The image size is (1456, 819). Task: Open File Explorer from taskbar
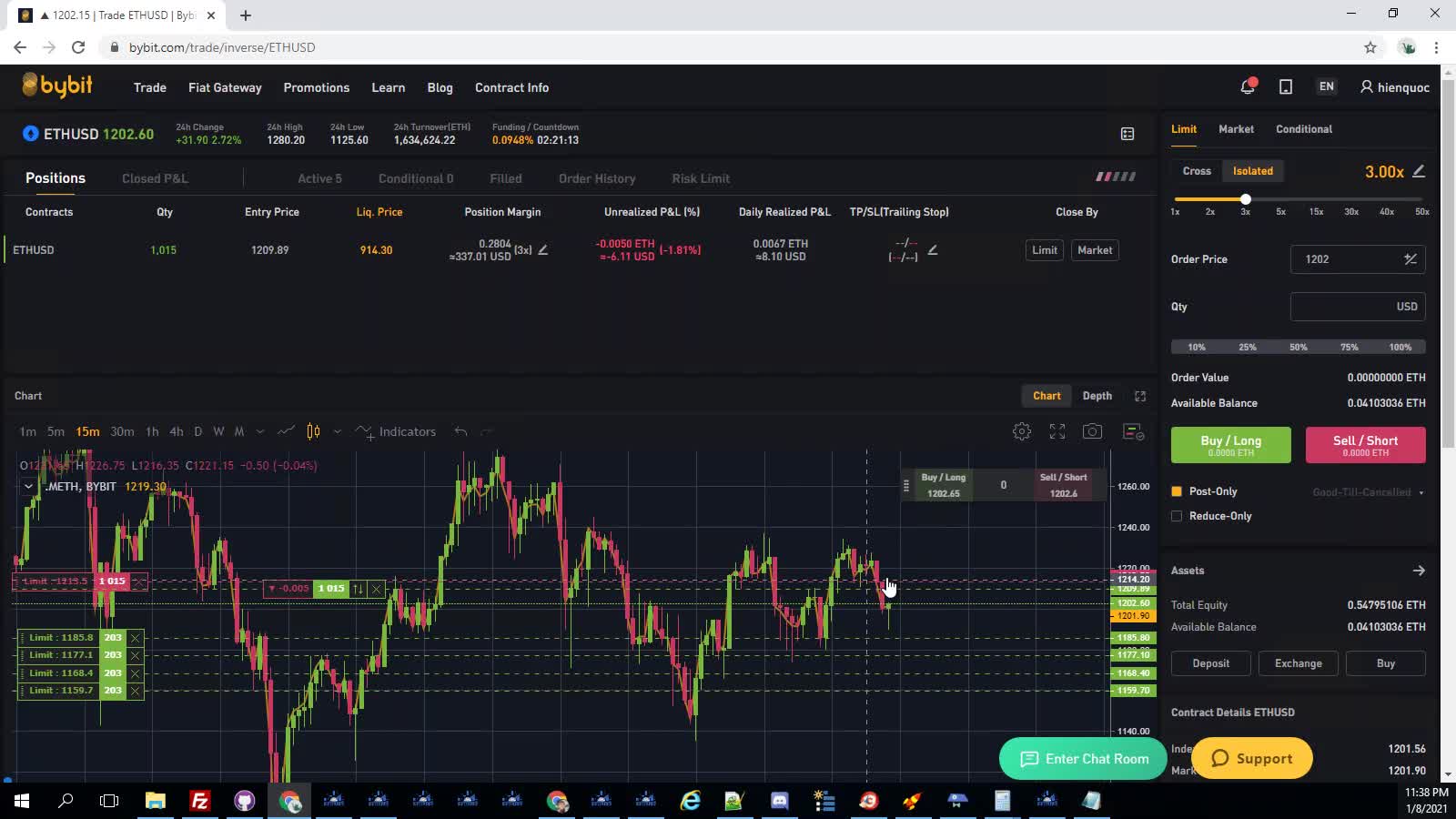tap(156, 801)
